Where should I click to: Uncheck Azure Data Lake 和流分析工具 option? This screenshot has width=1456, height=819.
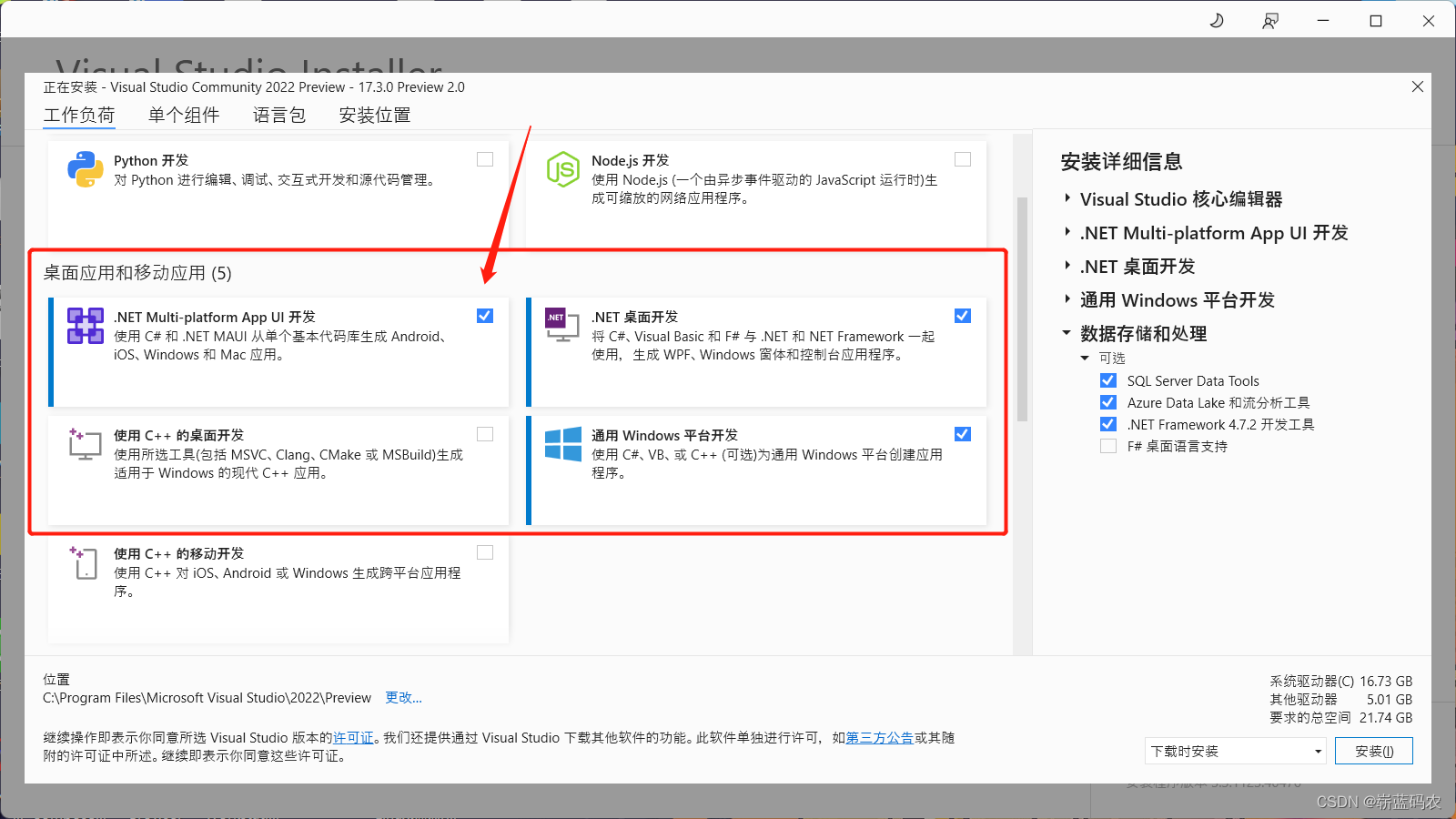[1108, 402]
